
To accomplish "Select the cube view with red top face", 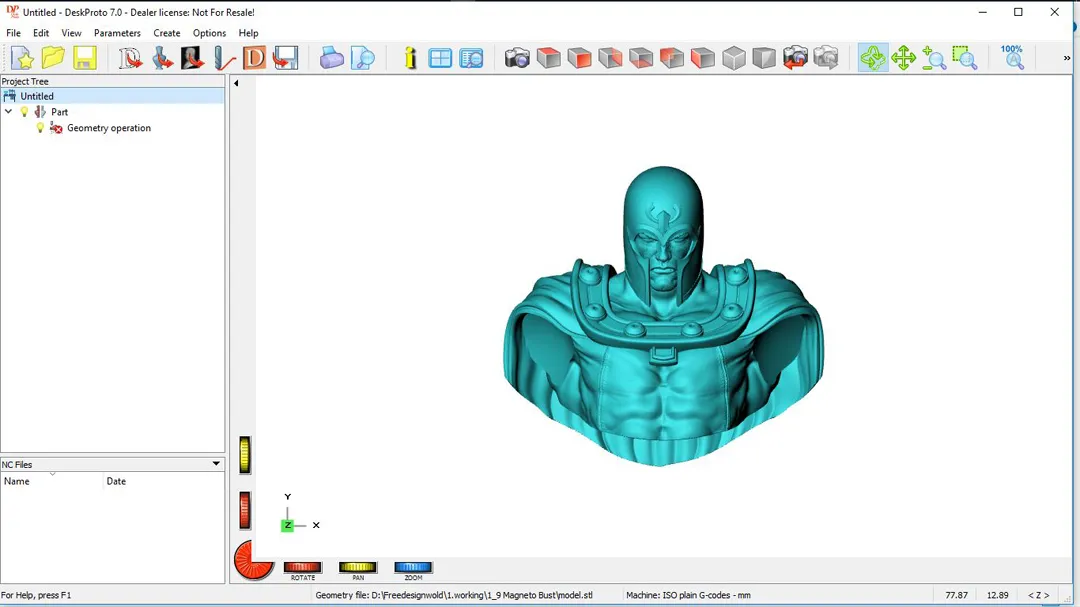I will (x=548, y=58).
